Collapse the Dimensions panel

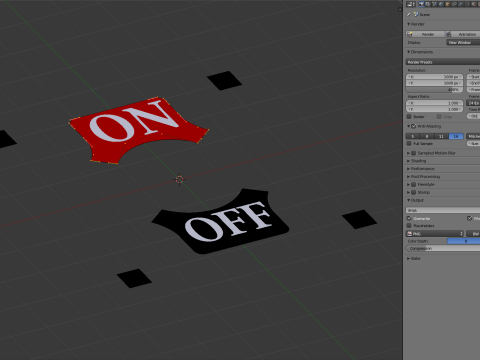click(409, 52)
